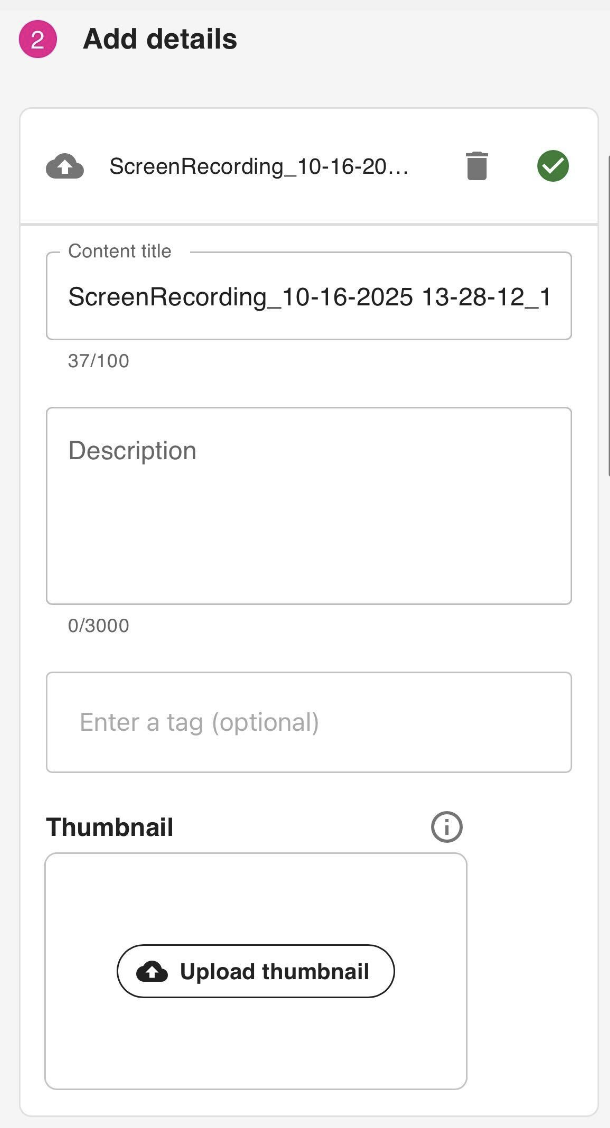Click the 0/3000 description character counter
Viewport: 610px width, 1128px height.
point(98,627)
